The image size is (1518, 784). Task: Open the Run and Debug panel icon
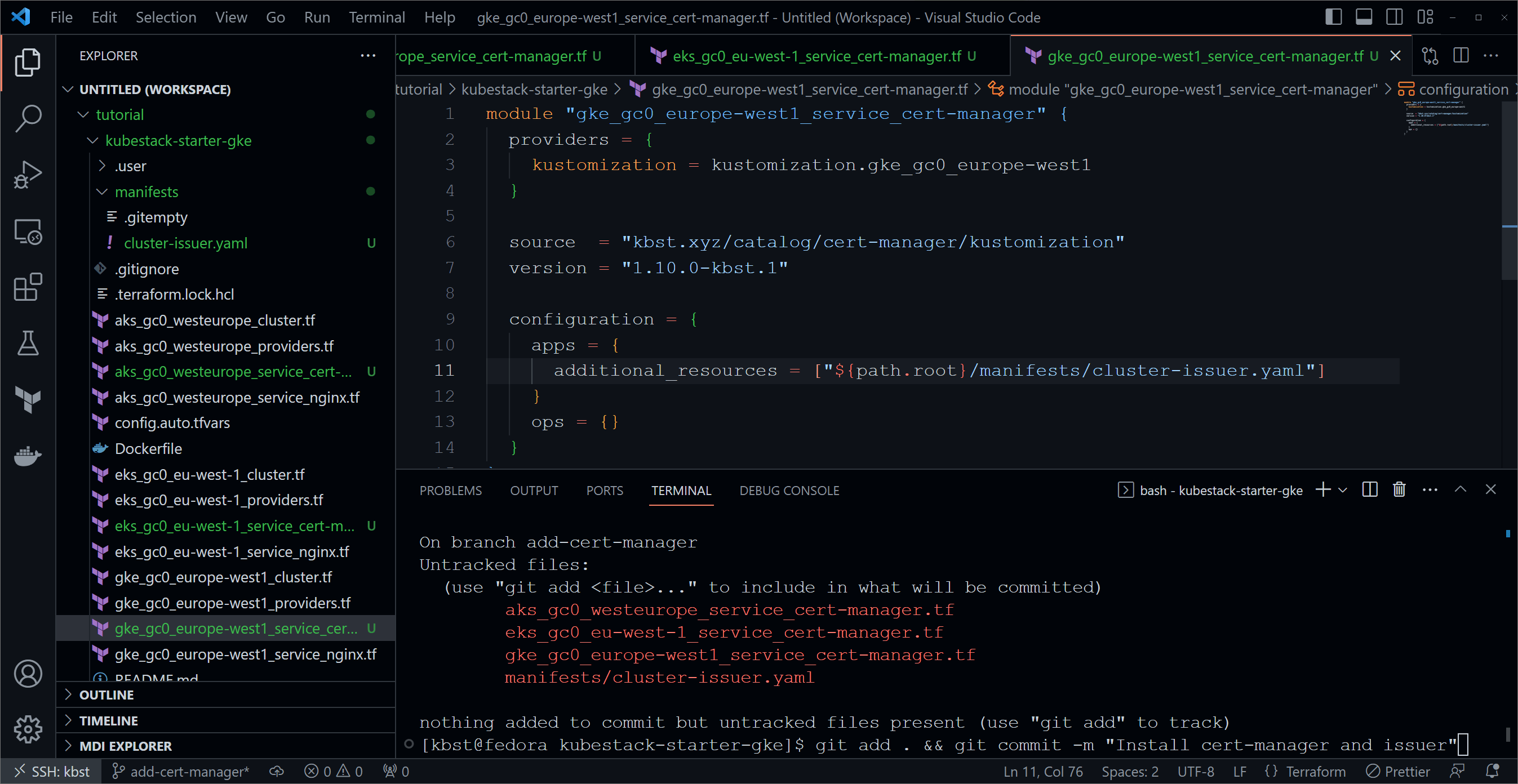[28, 175]
